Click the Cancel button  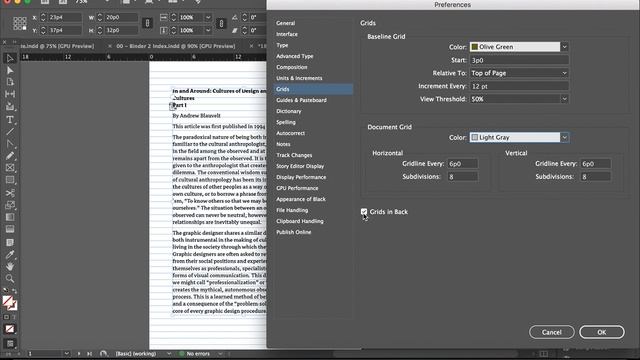point(551,332)
